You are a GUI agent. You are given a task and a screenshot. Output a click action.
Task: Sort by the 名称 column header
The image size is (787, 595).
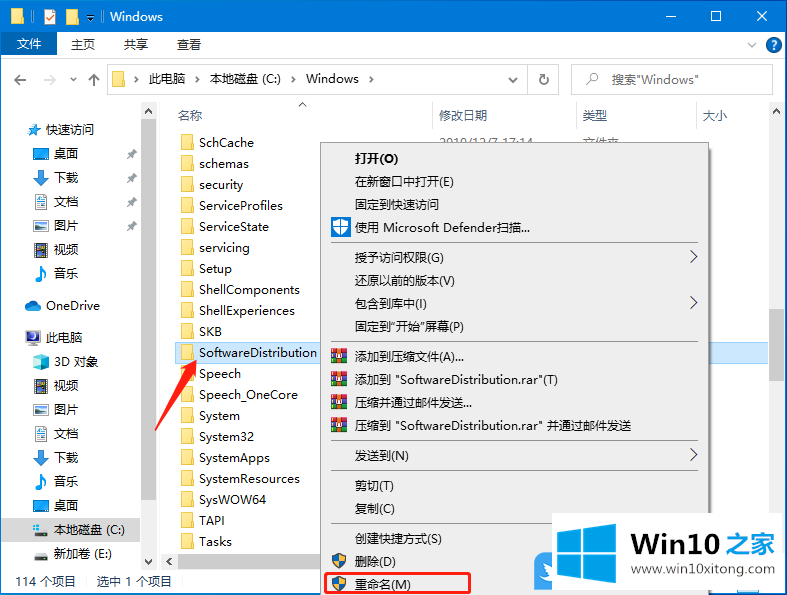click(190, 116)
